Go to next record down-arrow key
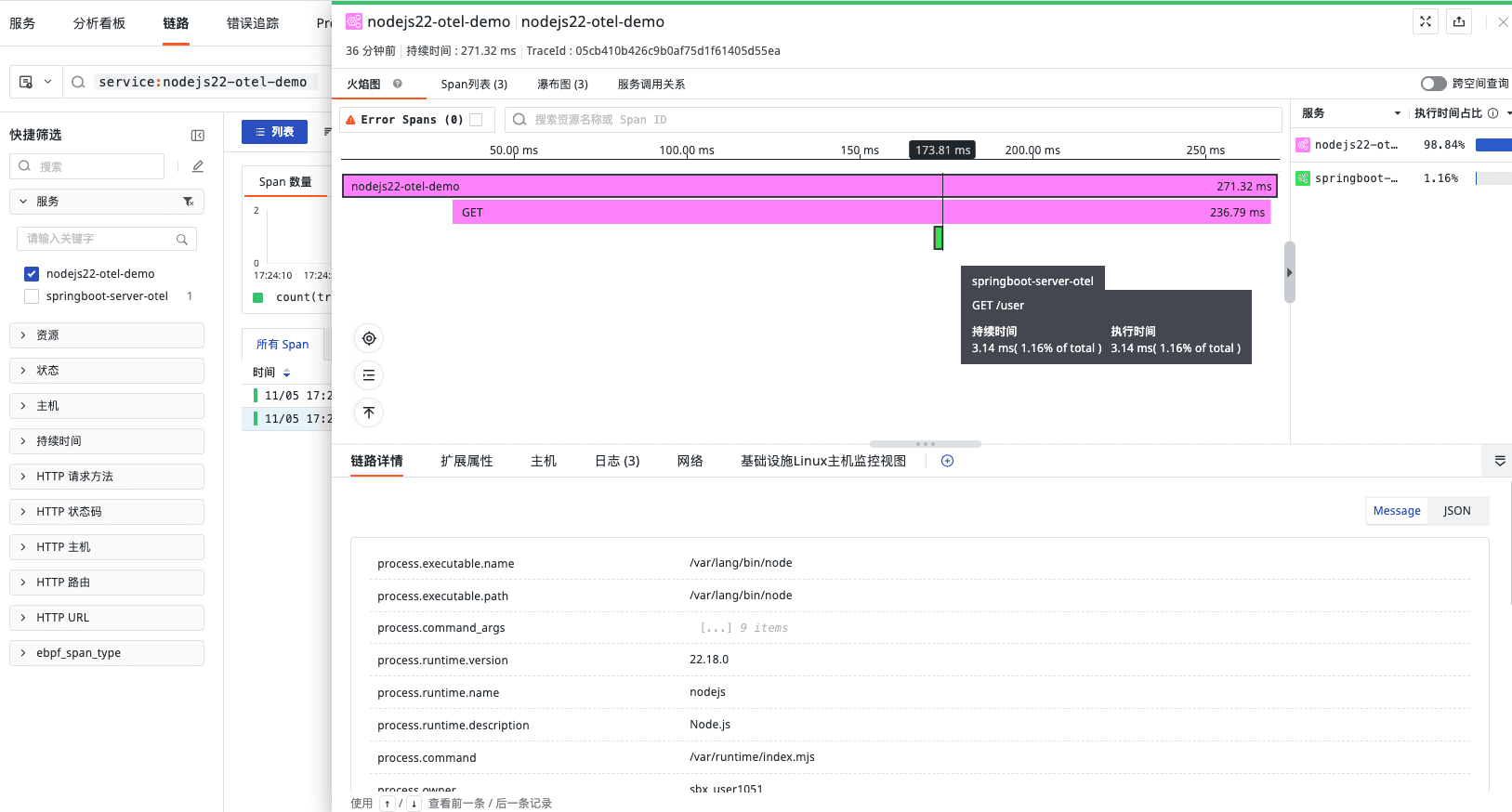 pyautogui.click(x=414, y=804)
